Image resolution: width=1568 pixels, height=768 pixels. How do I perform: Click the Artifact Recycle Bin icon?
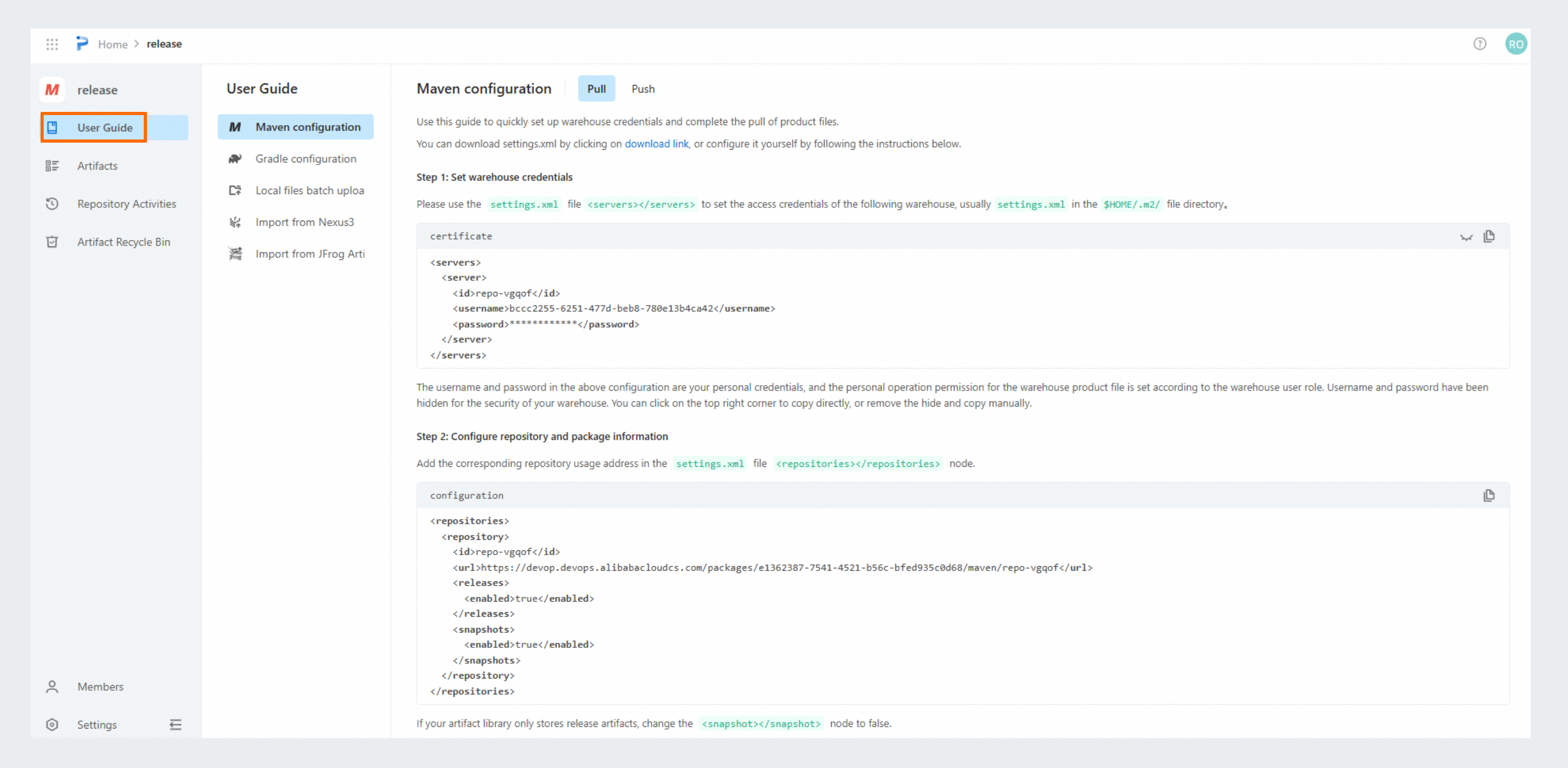tap(52, 242)
